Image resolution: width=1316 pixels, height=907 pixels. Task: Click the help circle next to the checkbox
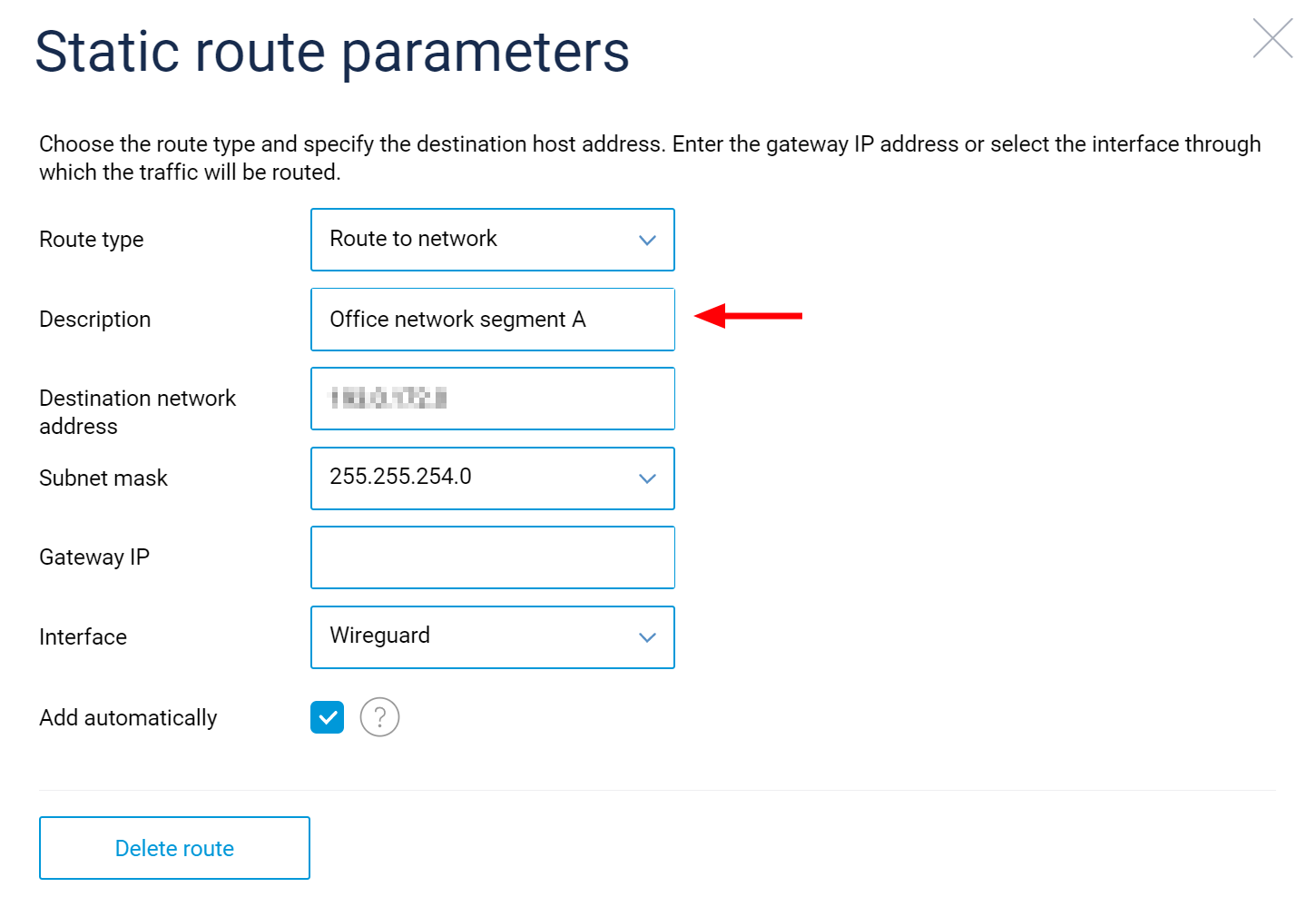click(379, 717)
